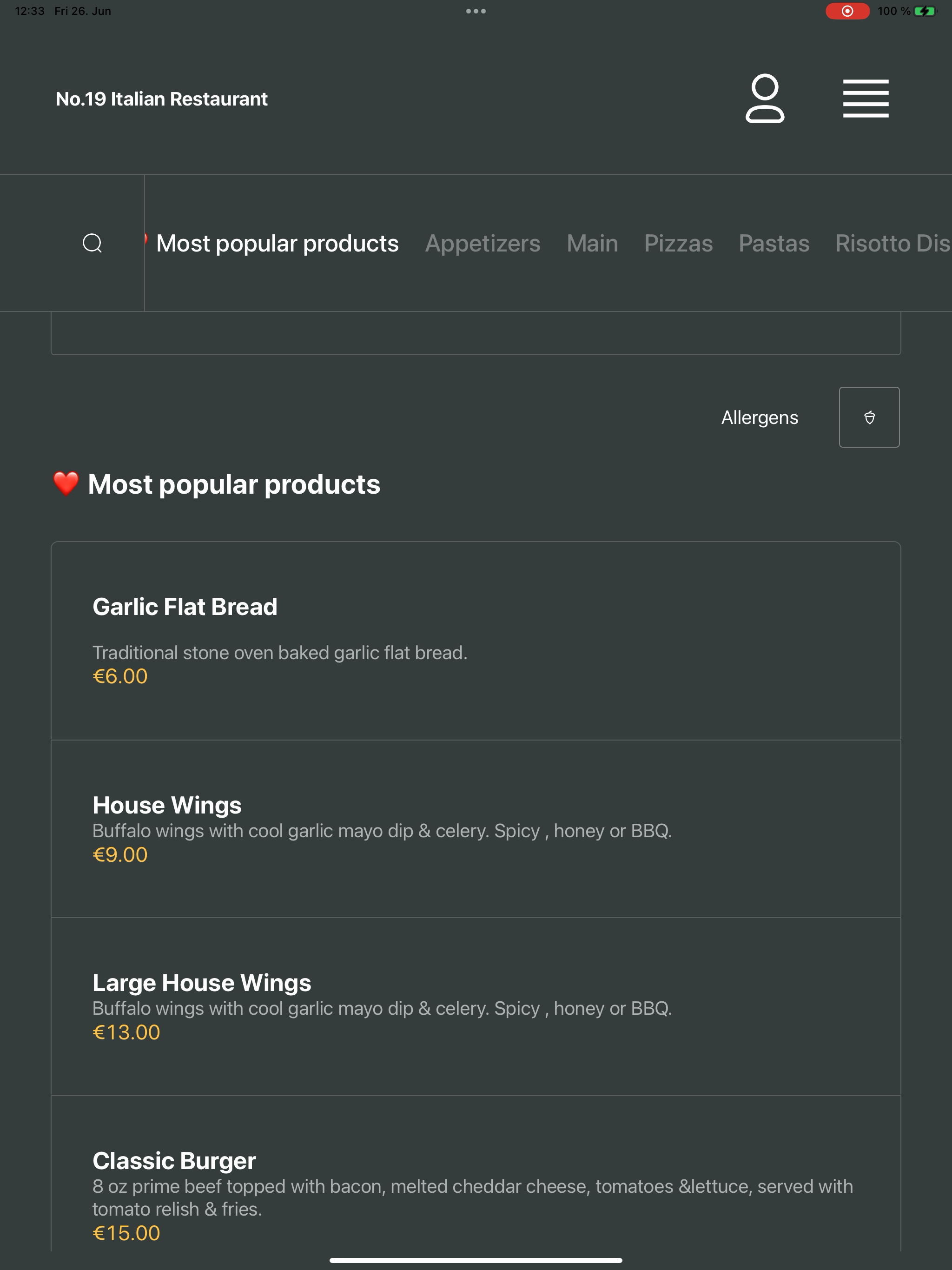Open the Classic Burger item
This screenshot has width=952, height=1270.
coord(476,1174)
